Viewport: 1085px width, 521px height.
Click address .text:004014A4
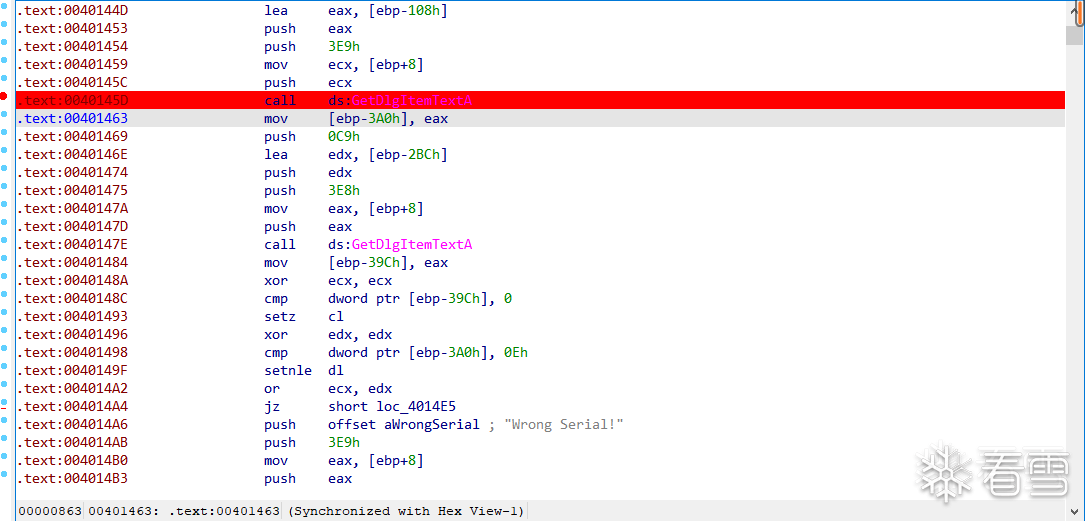pyautogui.click(x=73, y=407)
